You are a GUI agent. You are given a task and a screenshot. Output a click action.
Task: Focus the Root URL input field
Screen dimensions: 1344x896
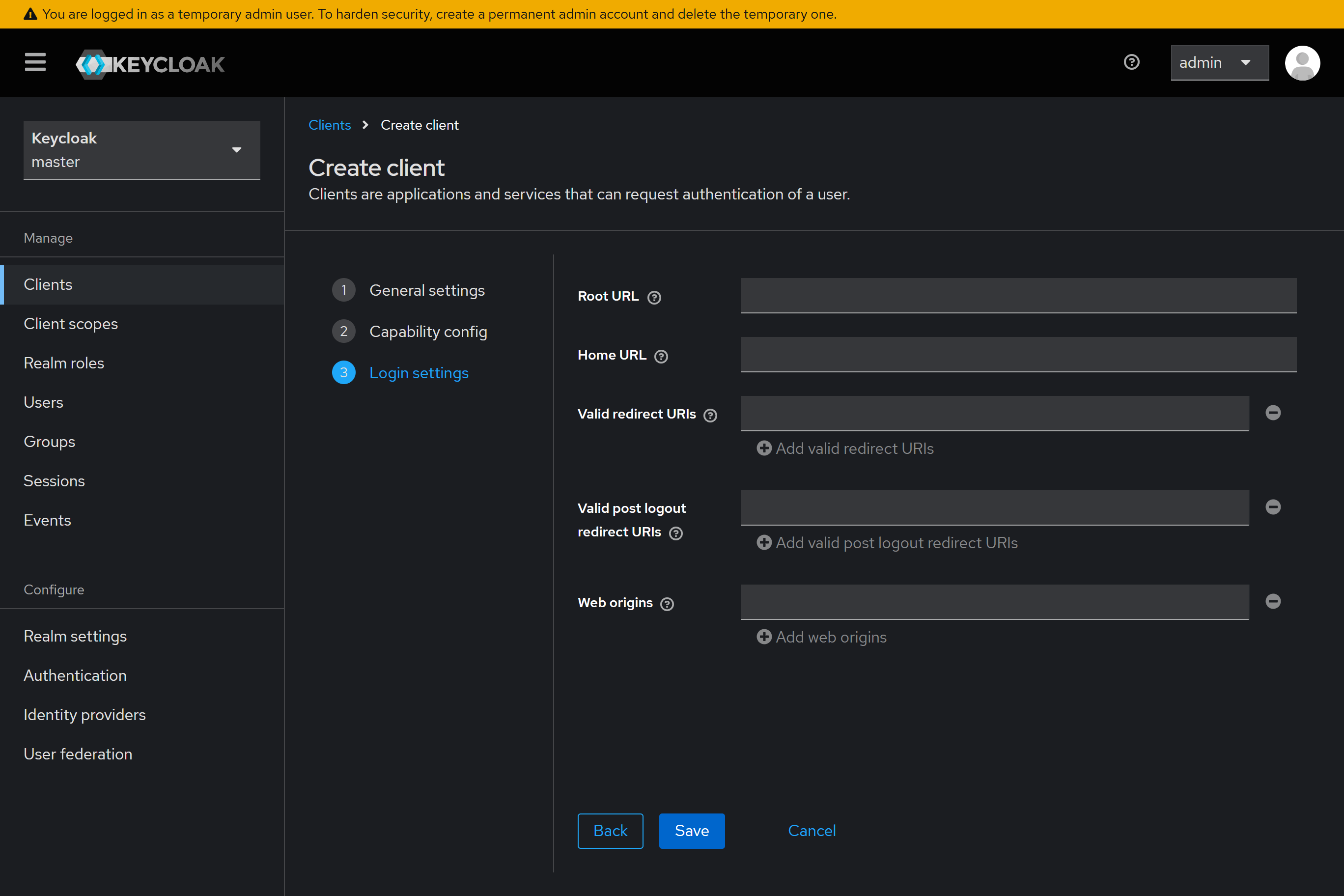[x=1018, y=295]
